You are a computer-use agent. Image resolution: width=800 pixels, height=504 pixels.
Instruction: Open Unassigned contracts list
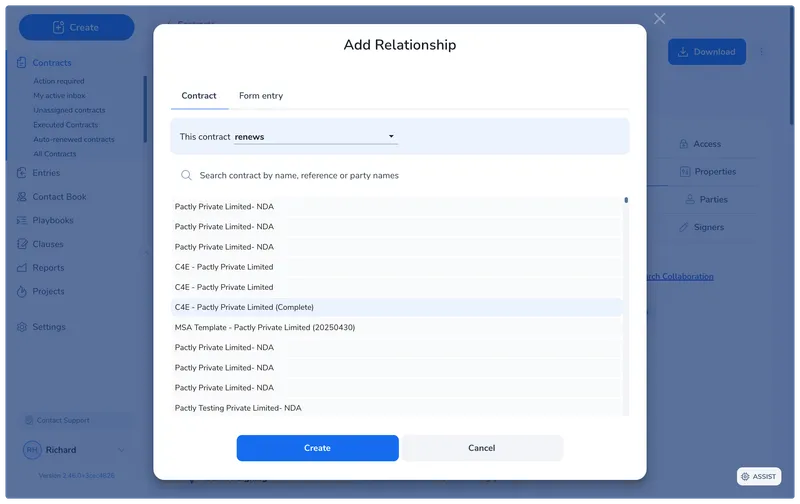(x=69, y=110)
